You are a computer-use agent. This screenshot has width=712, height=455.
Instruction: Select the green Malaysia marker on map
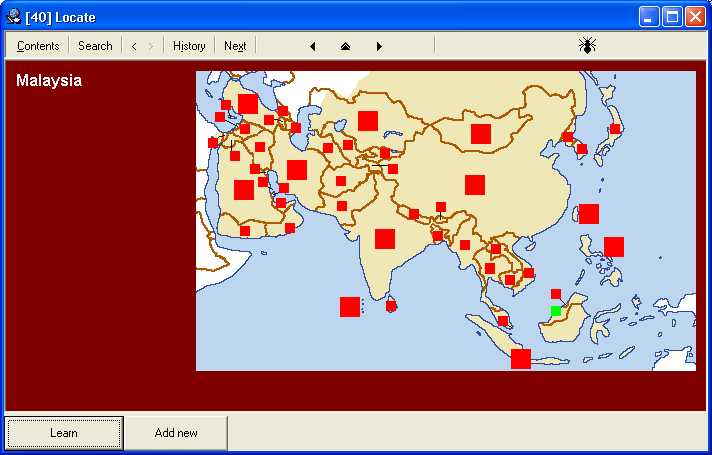[x=556, y=311]
